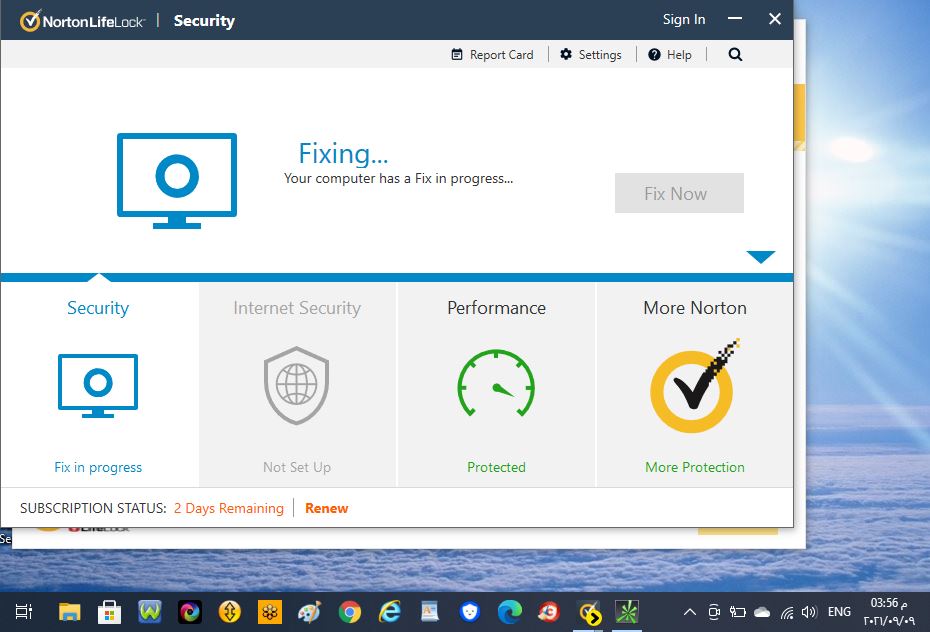Show hidden system tray icons
This screenshot has width=930, height=632.
point(690,612)
